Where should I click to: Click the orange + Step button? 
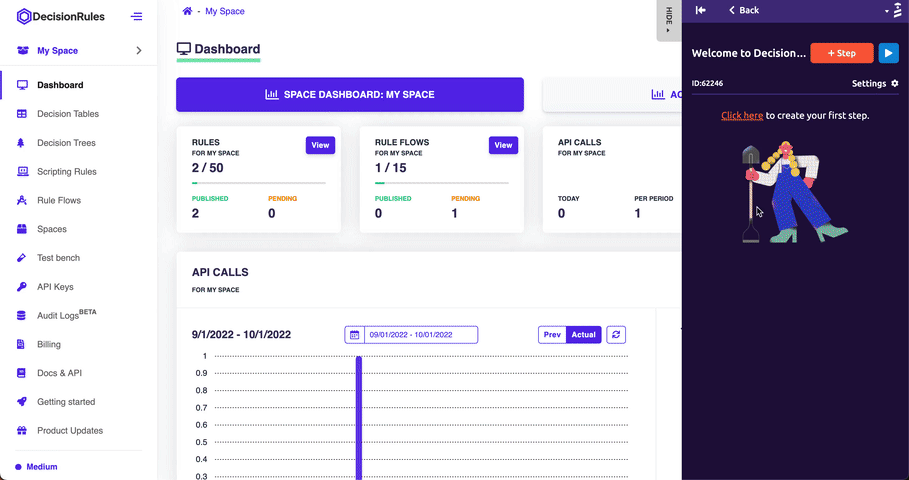tap(842, 53)
